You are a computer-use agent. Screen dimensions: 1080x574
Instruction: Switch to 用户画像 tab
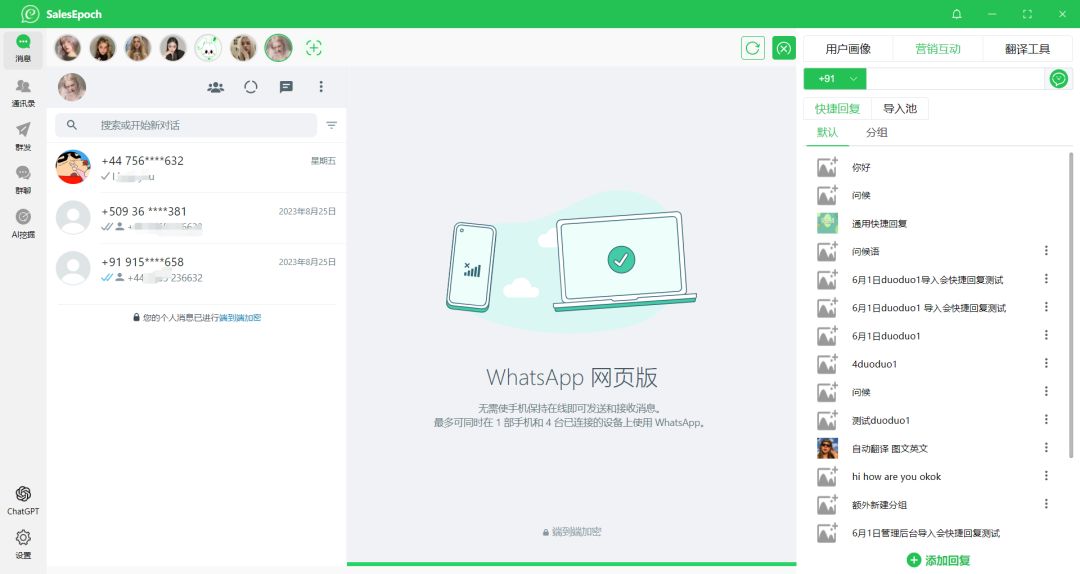pos(848,49)
